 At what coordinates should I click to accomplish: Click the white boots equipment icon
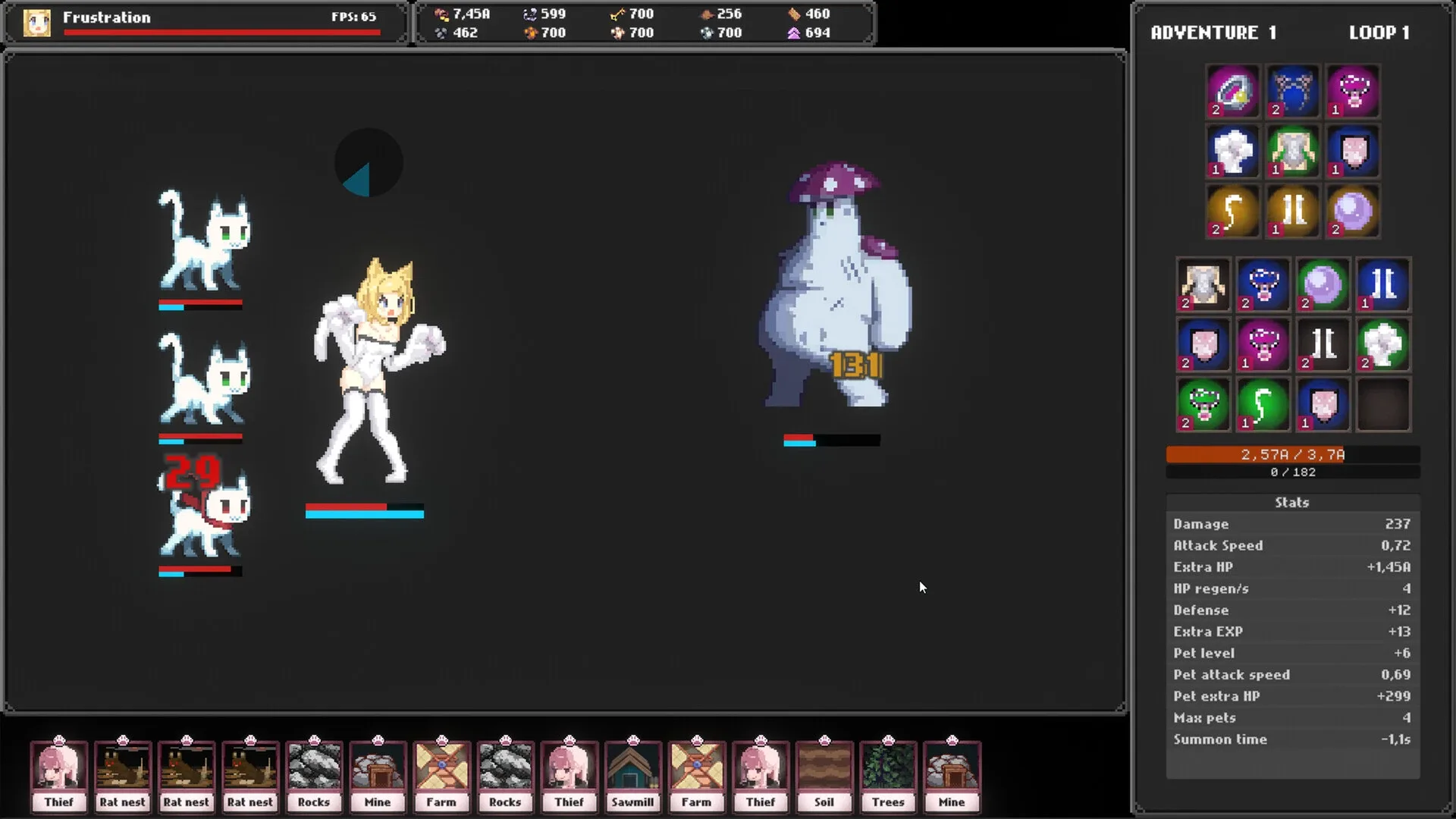click(1293, 211)
